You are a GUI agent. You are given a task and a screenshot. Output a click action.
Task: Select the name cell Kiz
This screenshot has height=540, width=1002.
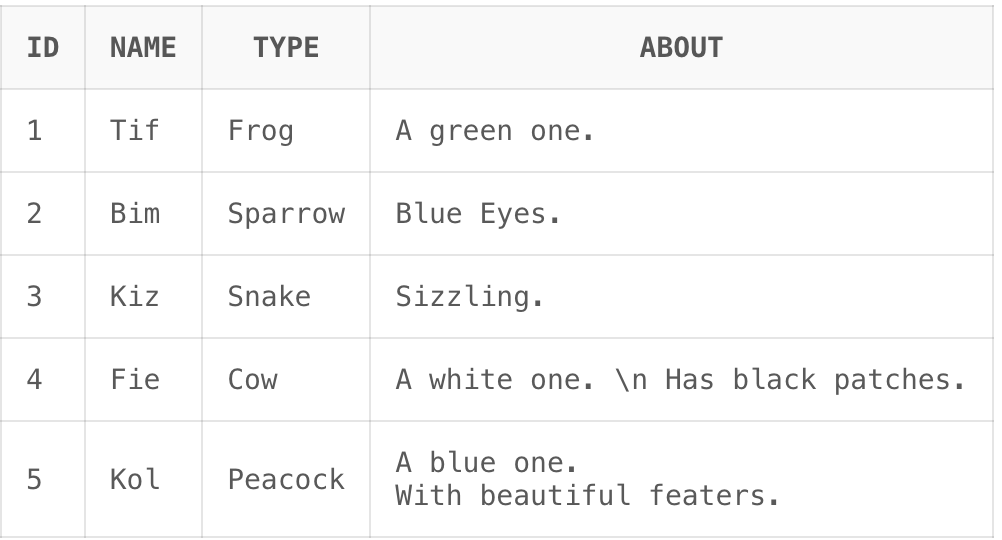[x=135, y=296]
